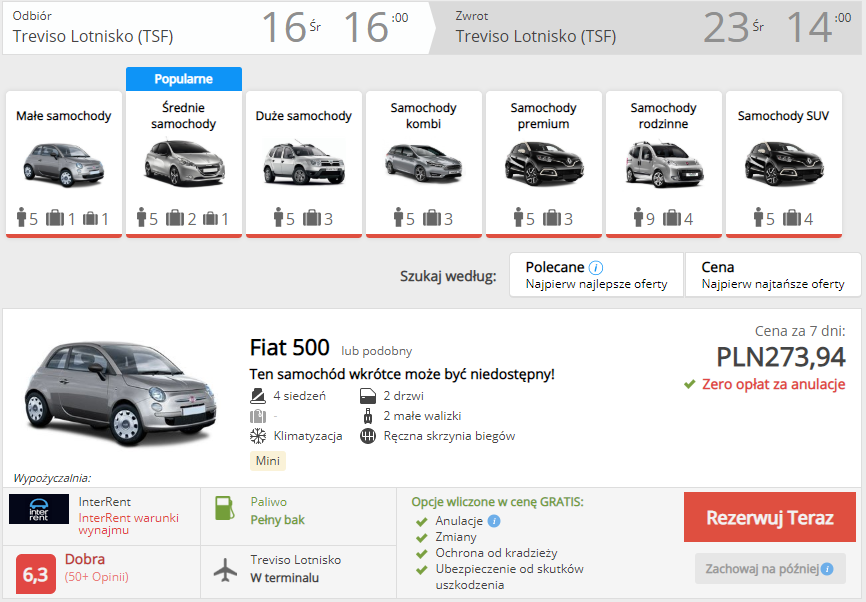Open the (50+ Opinii) reviews link

click(97, 577)
